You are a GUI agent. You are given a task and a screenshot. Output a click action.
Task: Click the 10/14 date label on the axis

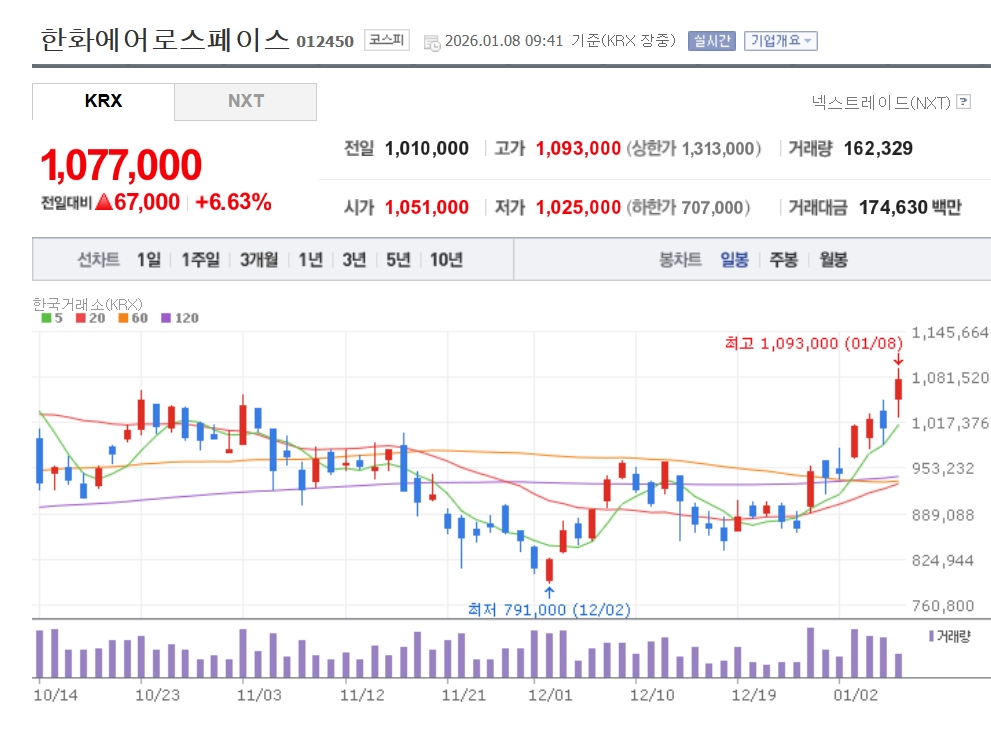pos(56,695)
